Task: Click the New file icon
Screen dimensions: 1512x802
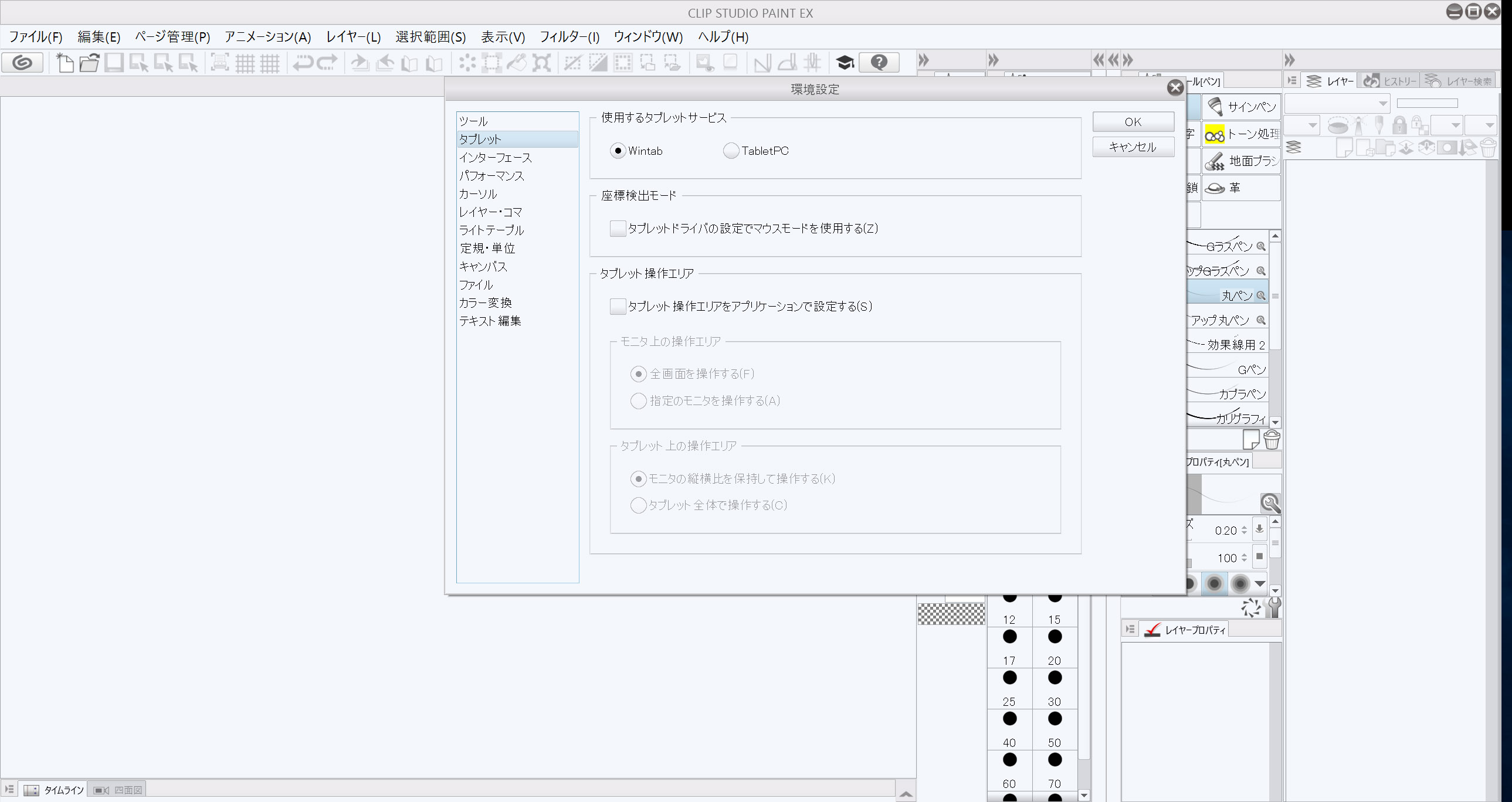Action: pyautogui.click(x=65, y=62)
